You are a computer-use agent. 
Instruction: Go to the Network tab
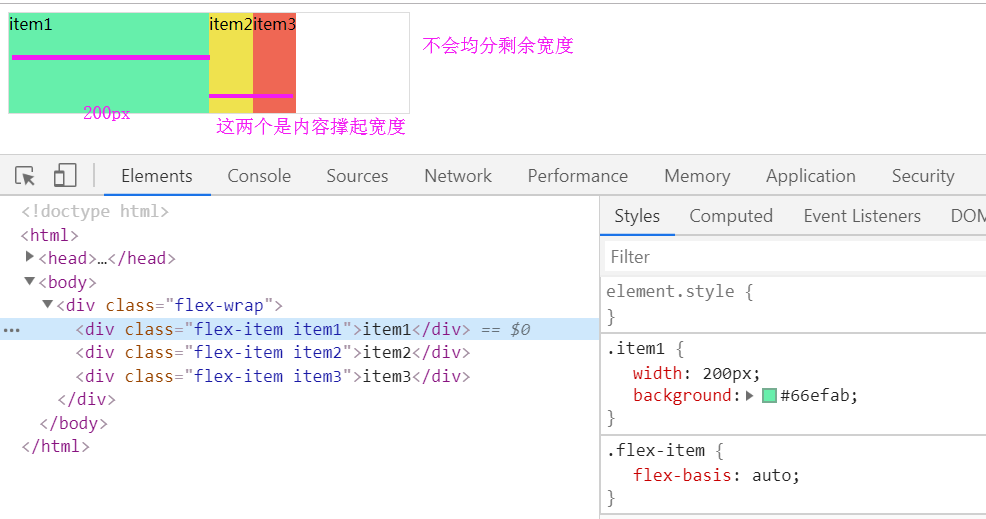458,176
